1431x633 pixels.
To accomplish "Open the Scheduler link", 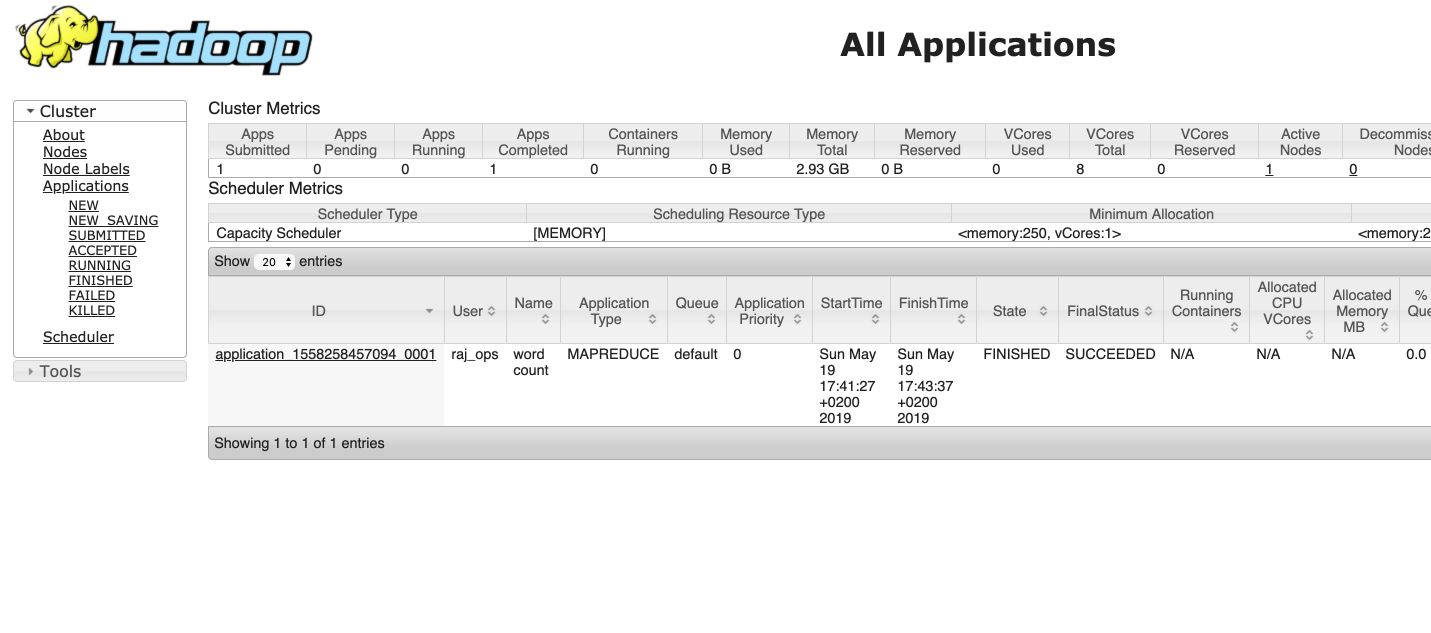I will 78,337.
